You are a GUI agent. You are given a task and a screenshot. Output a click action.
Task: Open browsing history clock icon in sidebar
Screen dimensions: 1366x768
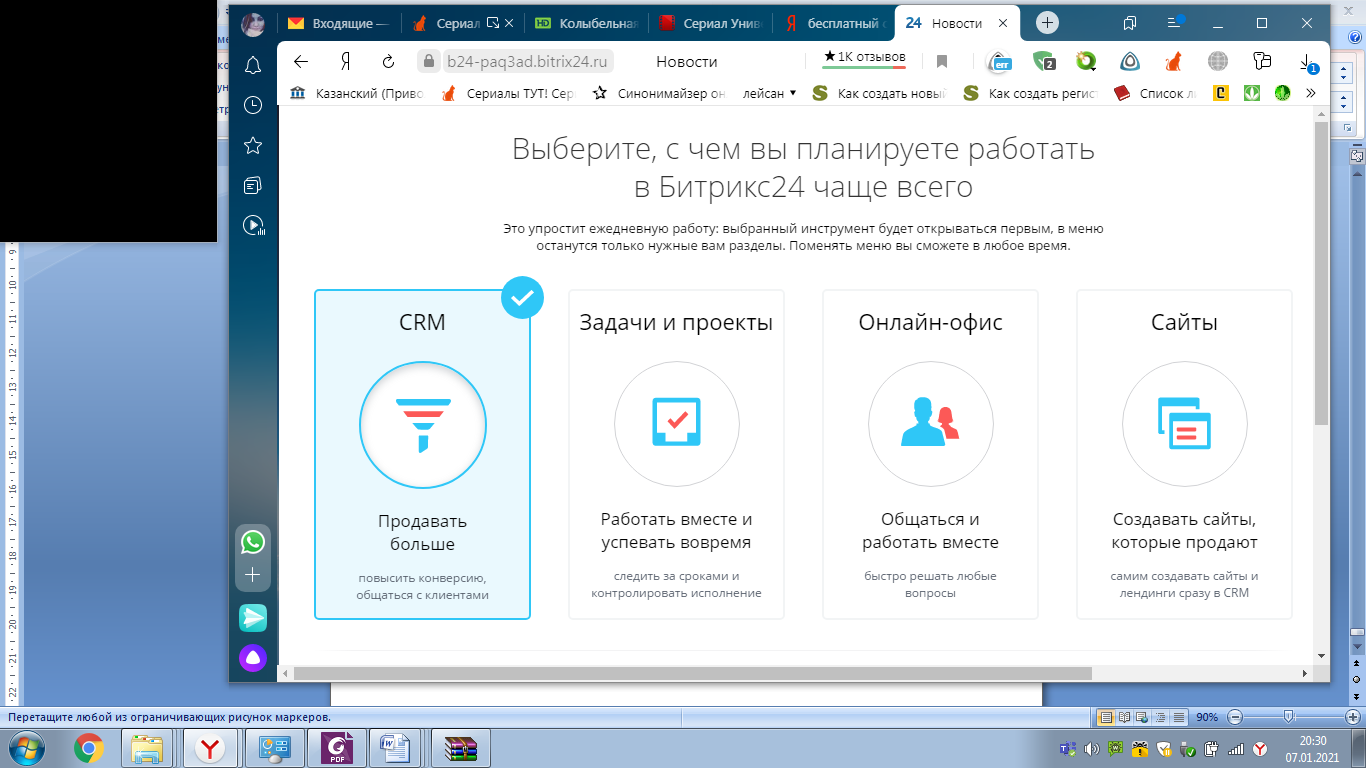click(253, 105)
